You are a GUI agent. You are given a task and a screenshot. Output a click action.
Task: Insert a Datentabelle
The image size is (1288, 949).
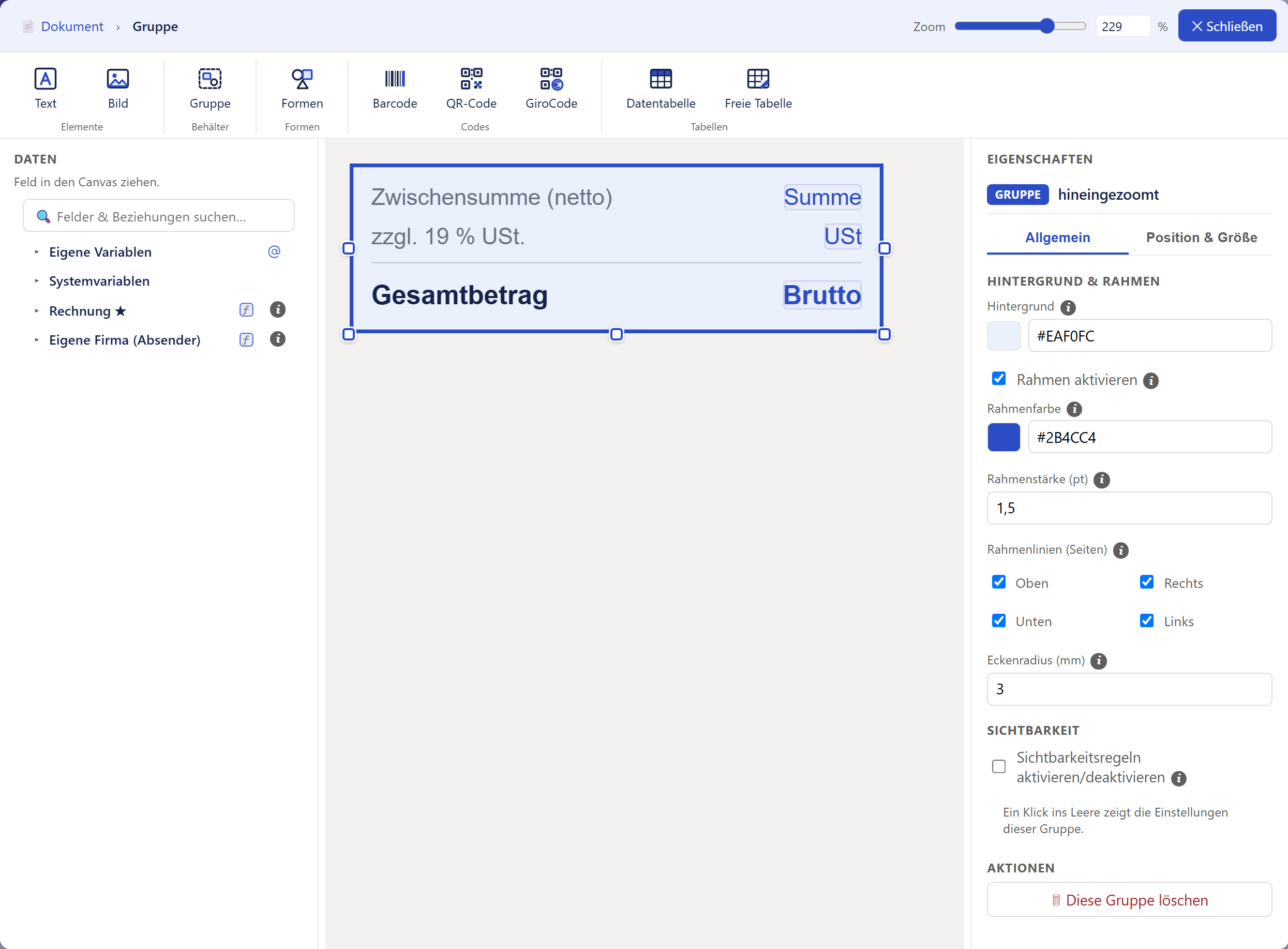[661, 88]
